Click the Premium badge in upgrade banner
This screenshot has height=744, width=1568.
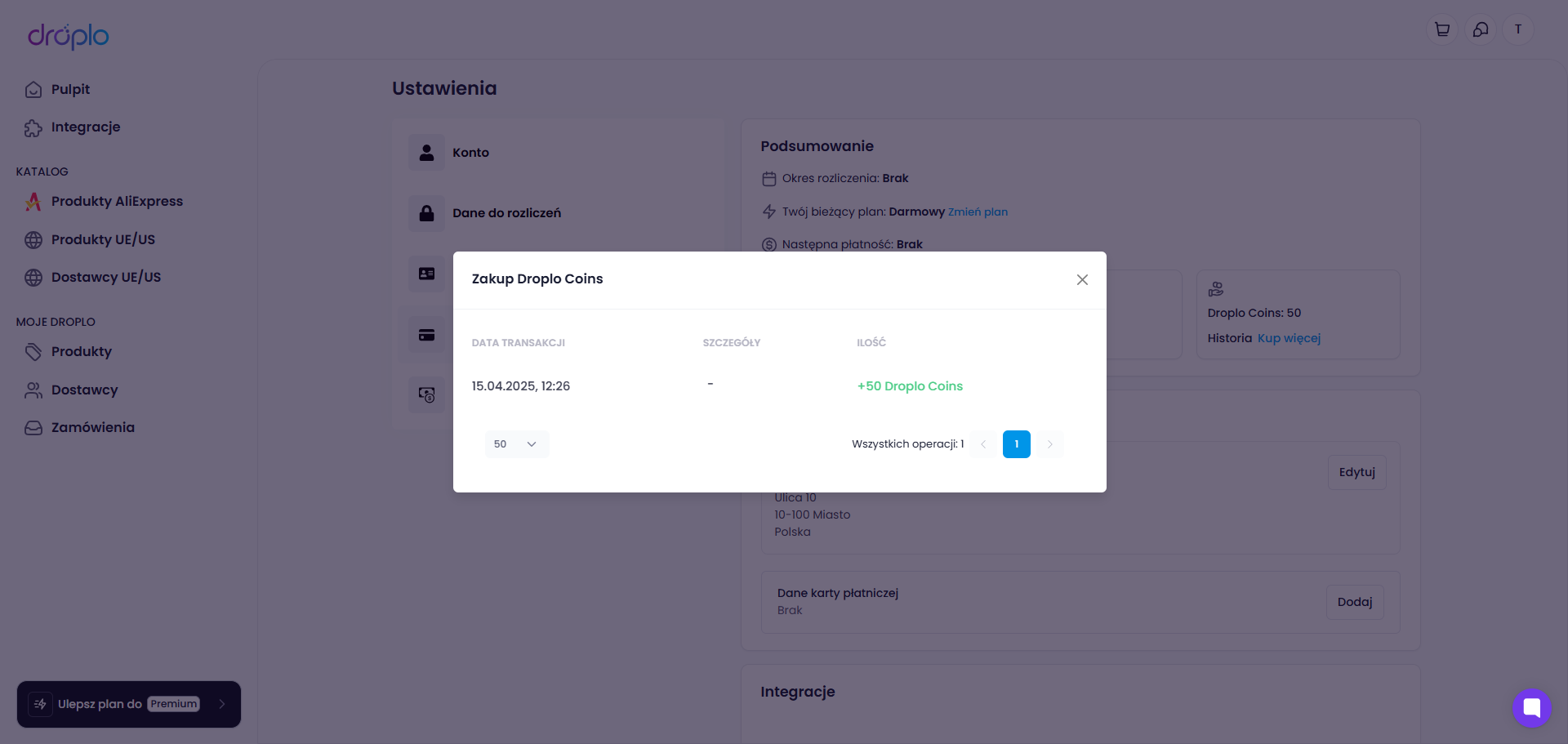point(174,704)
